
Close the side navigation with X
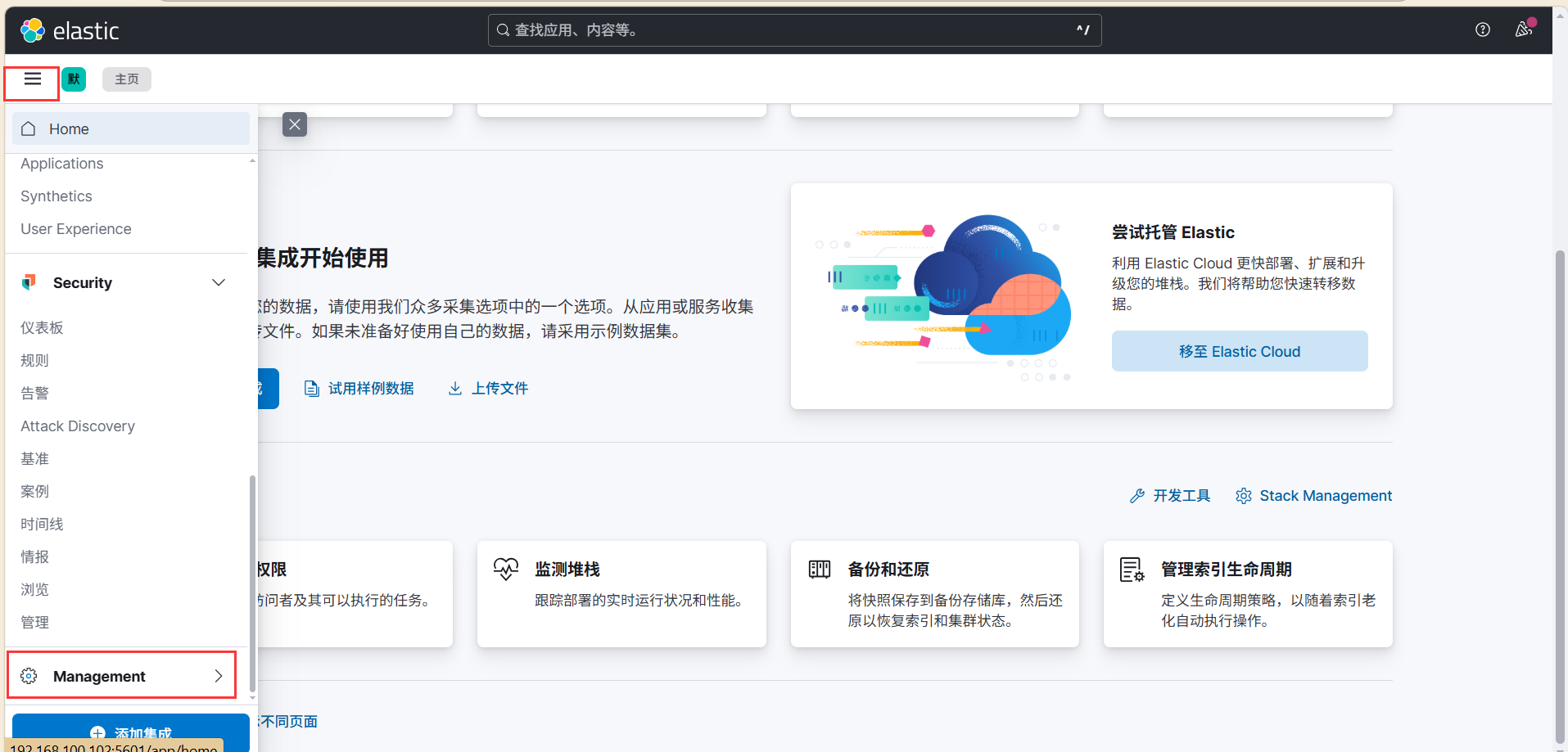tap(295, 124)
